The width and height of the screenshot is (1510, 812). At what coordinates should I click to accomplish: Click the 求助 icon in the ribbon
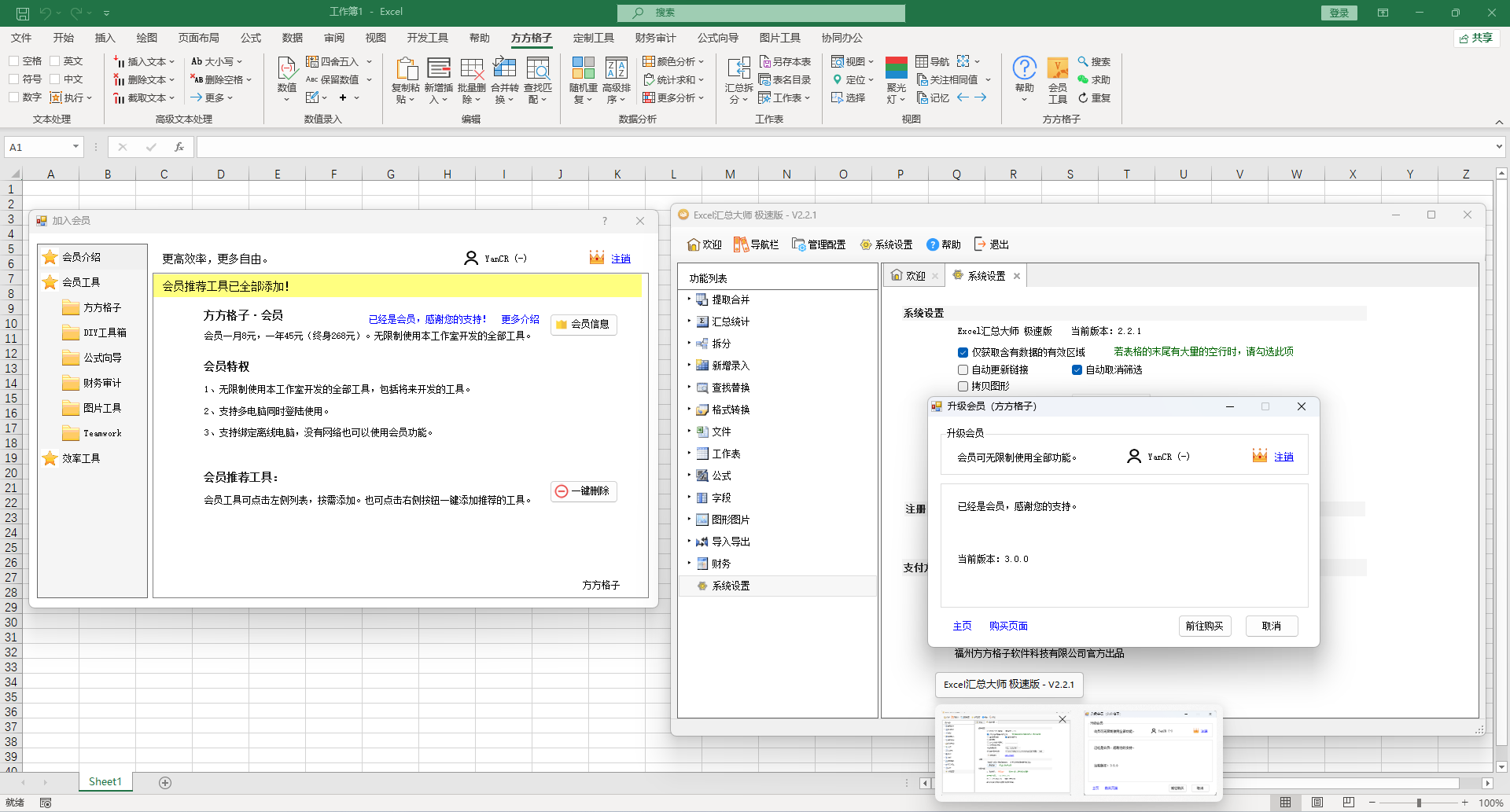point(1083,79)
